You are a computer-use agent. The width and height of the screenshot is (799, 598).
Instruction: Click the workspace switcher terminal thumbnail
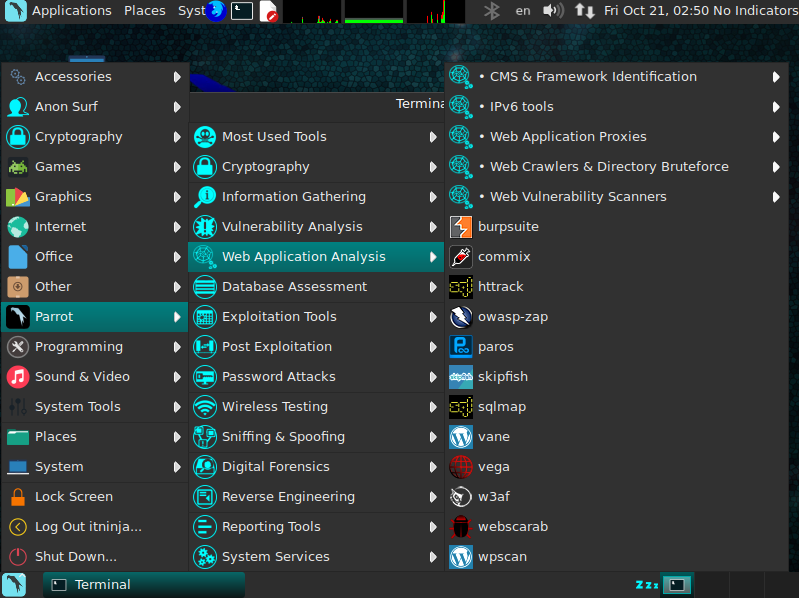[x=677, y=585]
